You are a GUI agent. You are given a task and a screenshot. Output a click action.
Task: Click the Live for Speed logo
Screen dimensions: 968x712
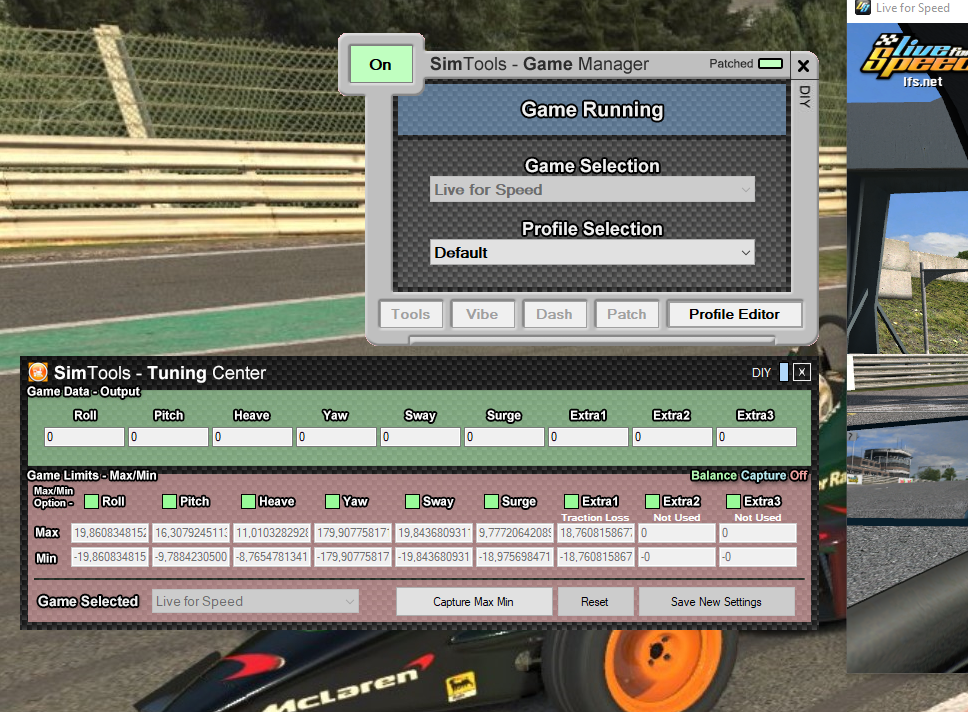tap(914, 56)
